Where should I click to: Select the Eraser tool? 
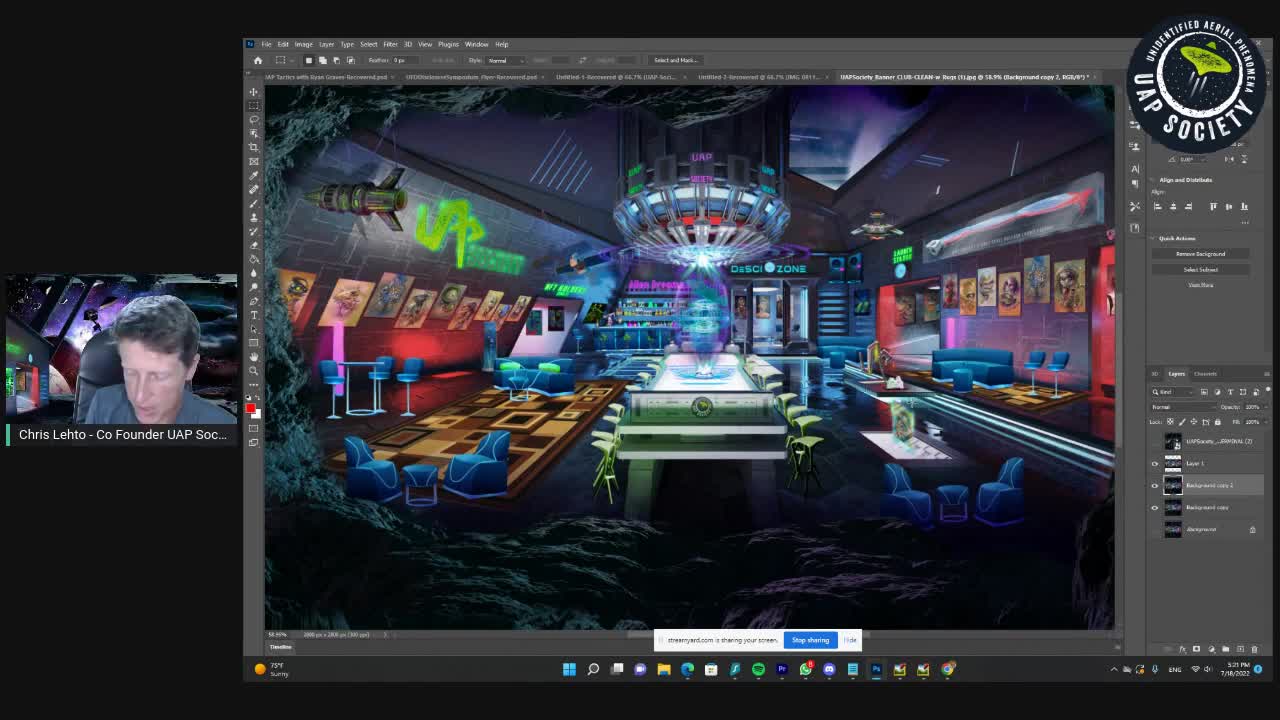254,246
